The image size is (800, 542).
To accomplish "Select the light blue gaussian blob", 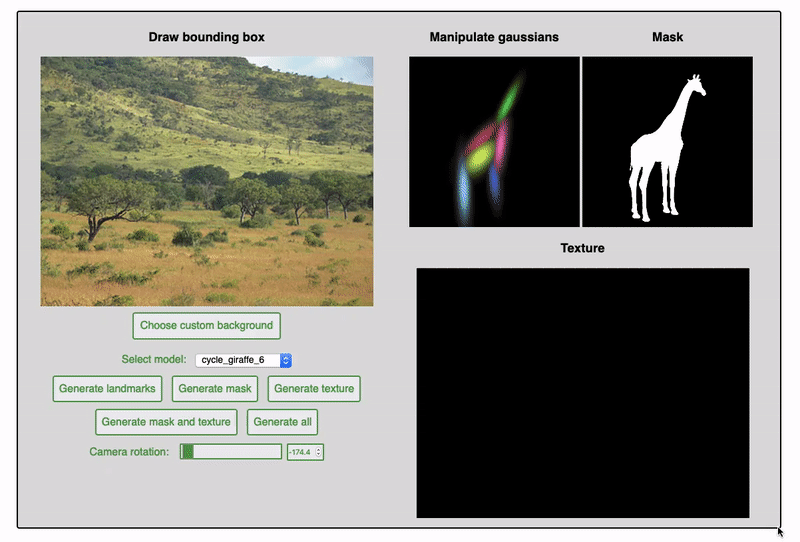I will (x=464, y=190).
